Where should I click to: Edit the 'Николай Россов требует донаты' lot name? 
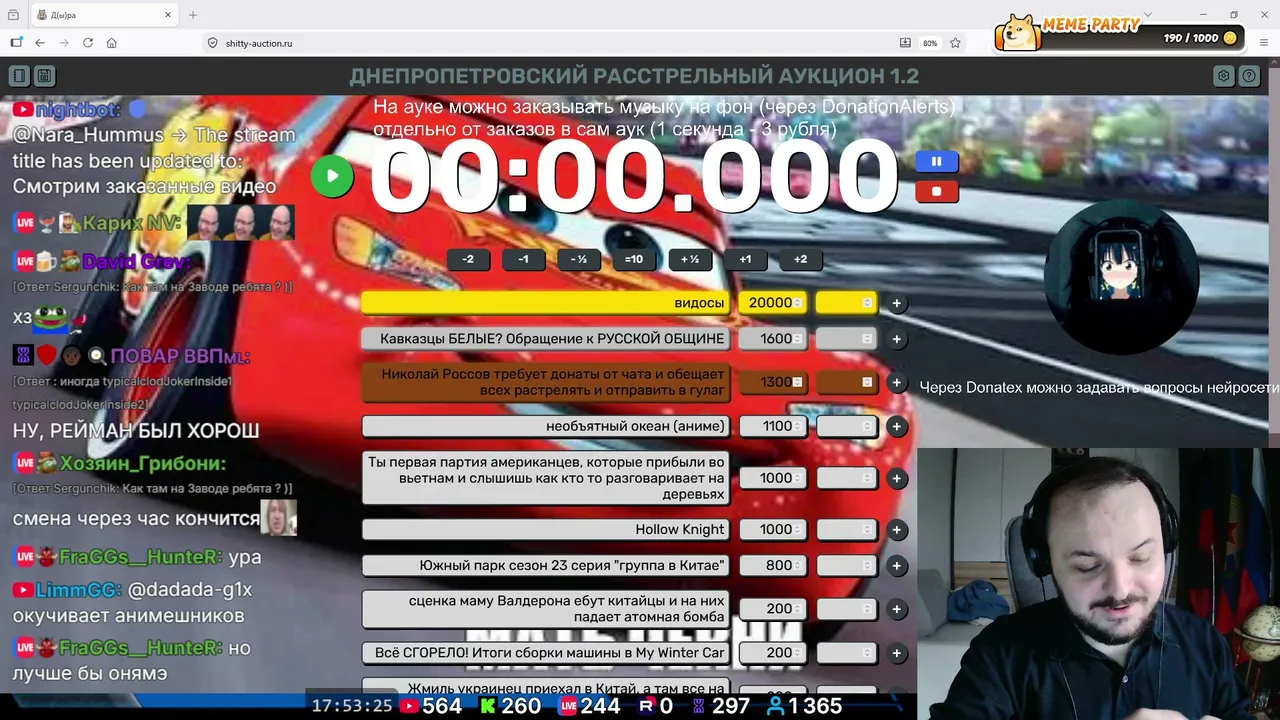point(546,382)
